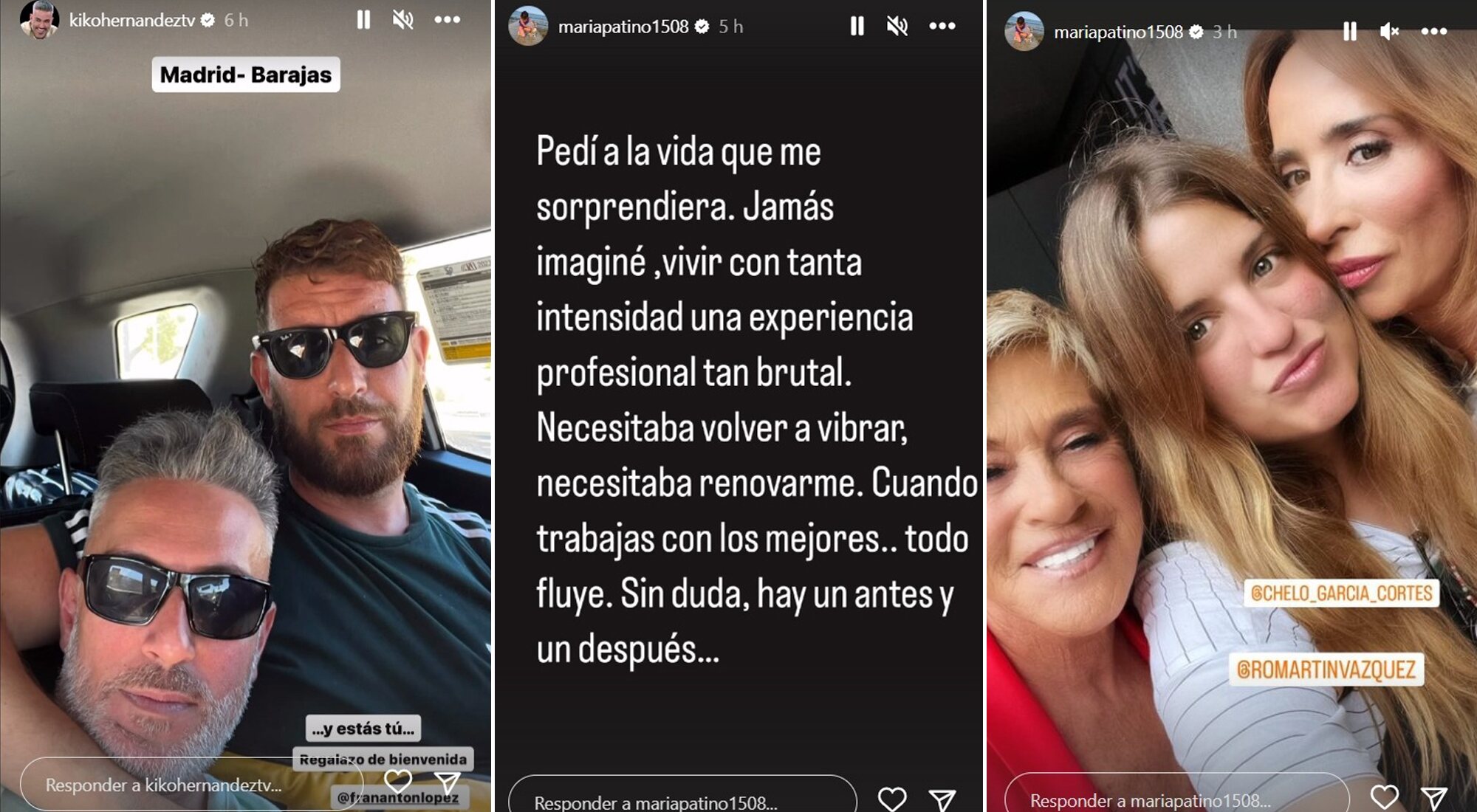Like the middle text story
1477x812 pixels.
click(892, 799)
